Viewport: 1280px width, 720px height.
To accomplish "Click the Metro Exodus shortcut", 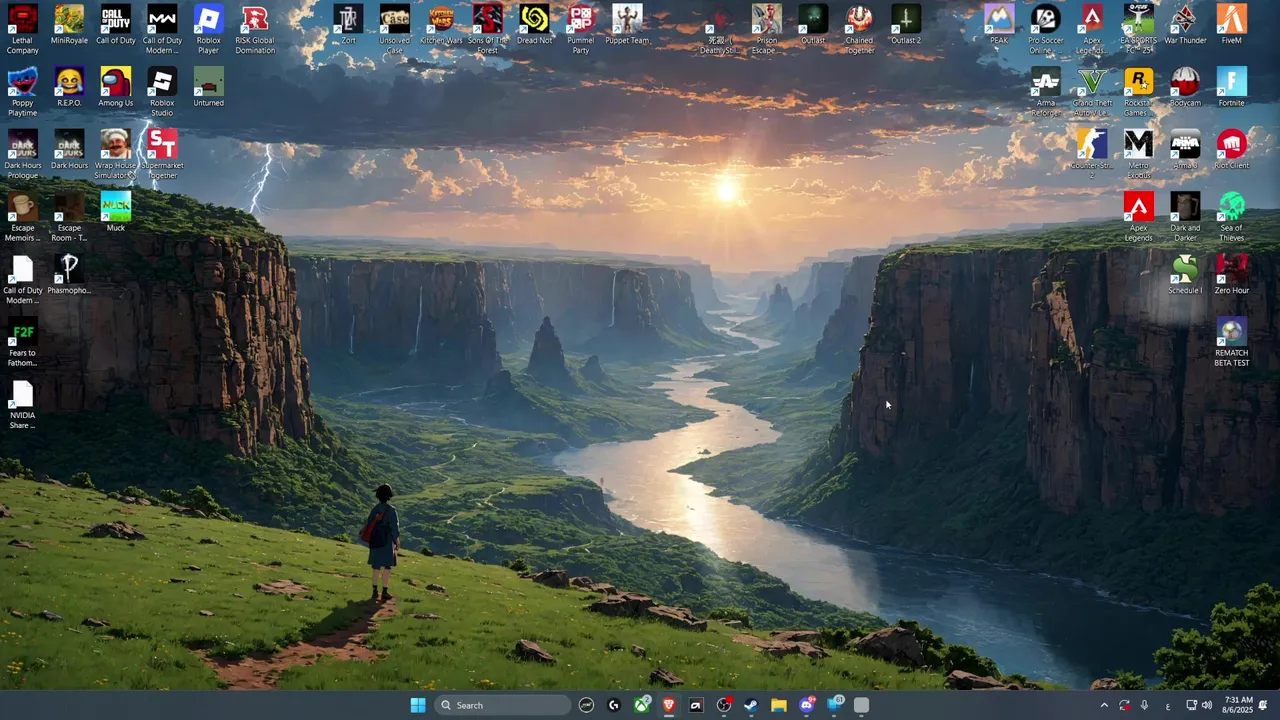I will [1138, 154].
